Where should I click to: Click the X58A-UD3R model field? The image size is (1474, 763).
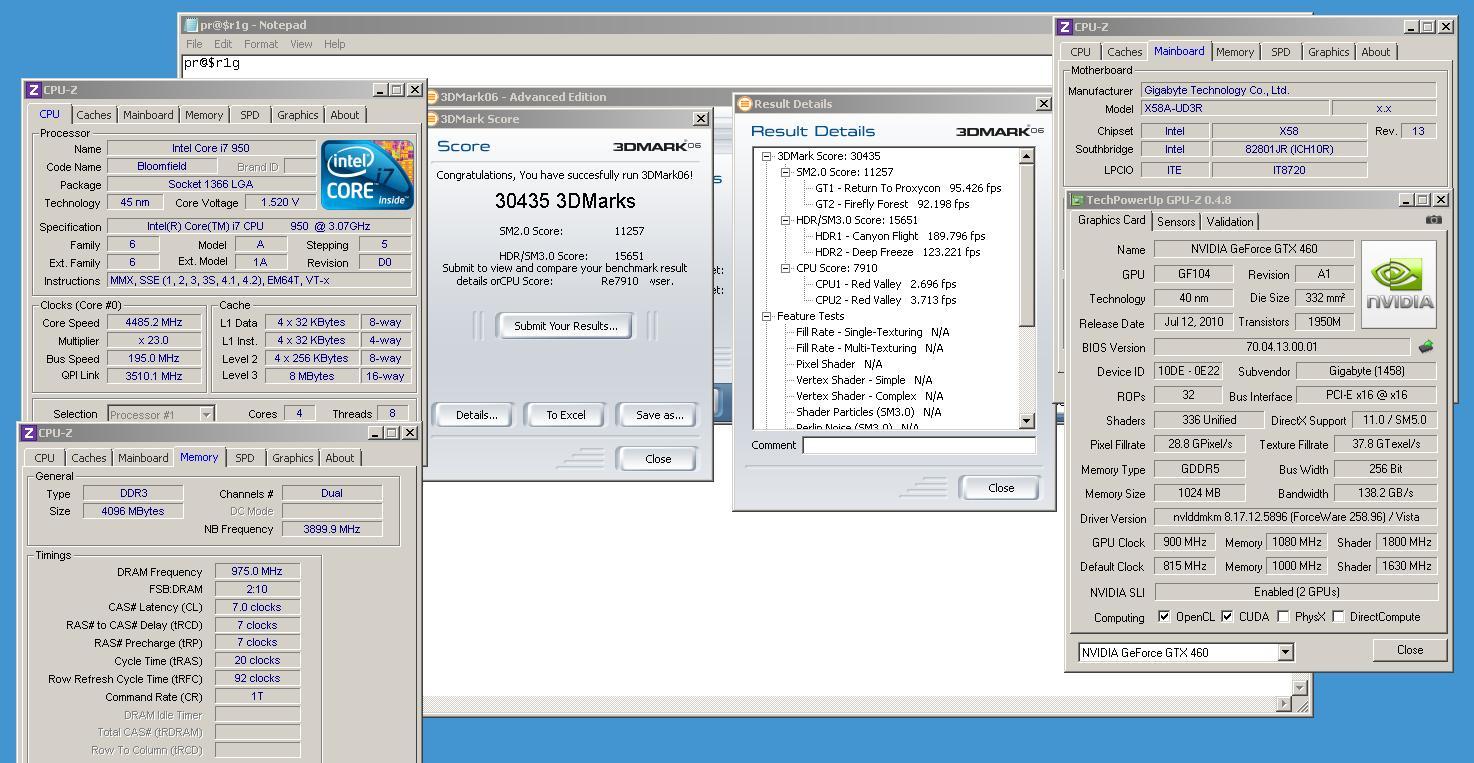(1236, 108)
